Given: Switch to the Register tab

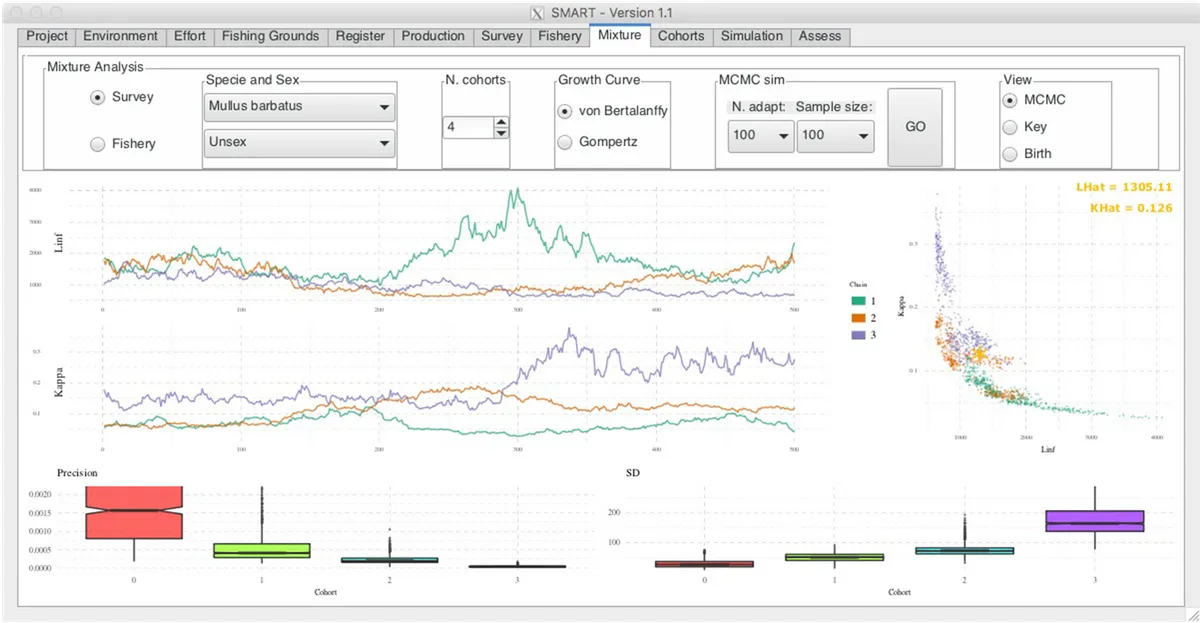Looking at the screenshot, I should tap(361, 36).
